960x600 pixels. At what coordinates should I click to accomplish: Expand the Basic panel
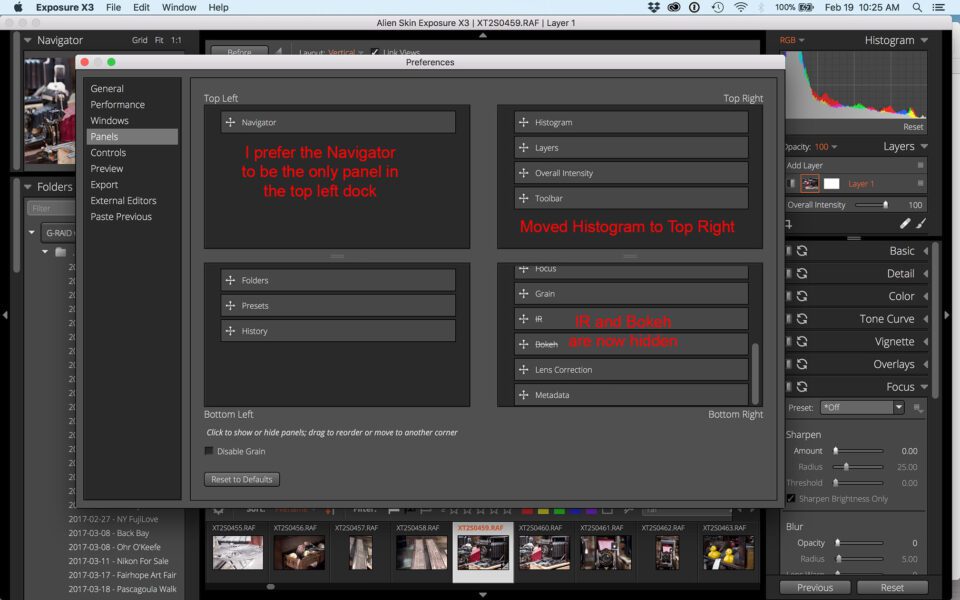tap(926, 251)
